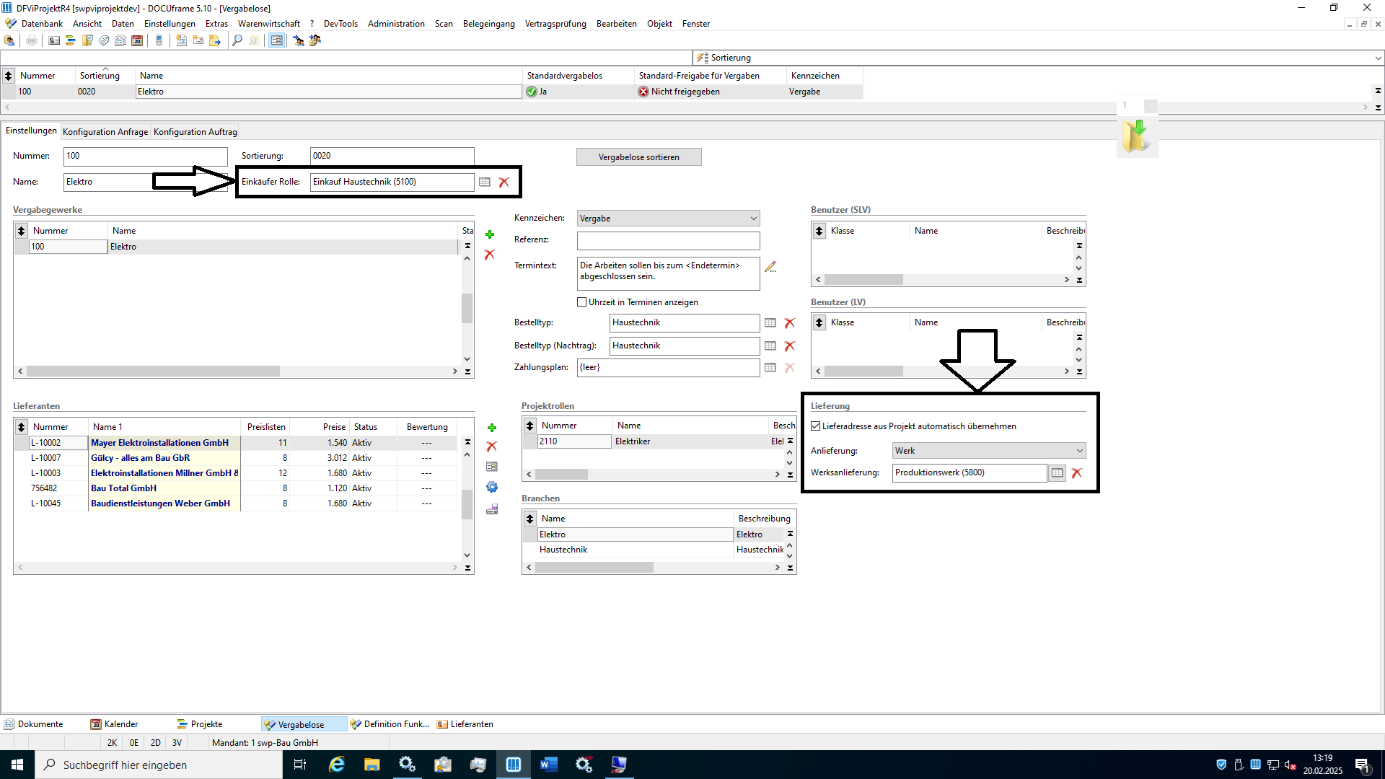Switch to Dokumente bottom tab
This screenshot has width=1385, height=779.
[x=33, y=724]
